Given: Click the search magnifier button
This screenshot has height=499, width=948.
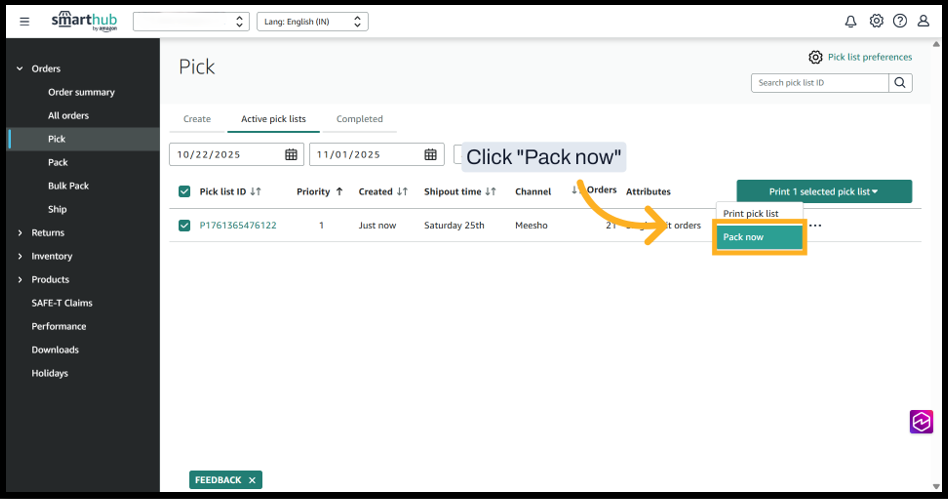Looking at the screenshot, I should point(900,83).
